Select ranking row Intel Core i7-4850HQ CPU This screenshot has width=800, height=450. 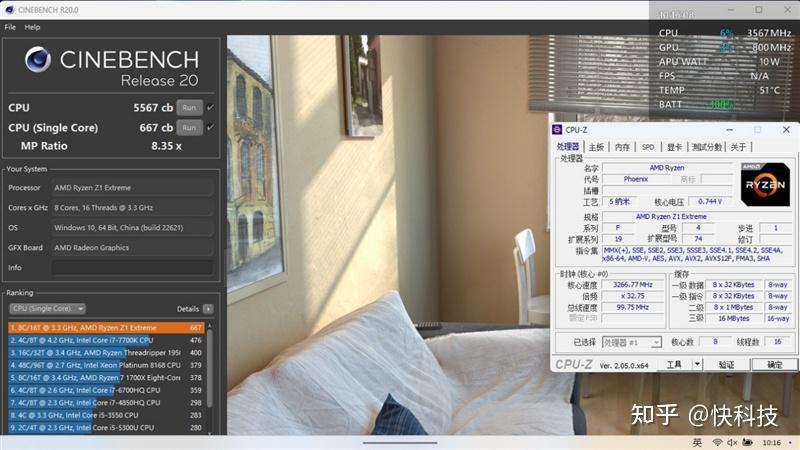[106, 403]
